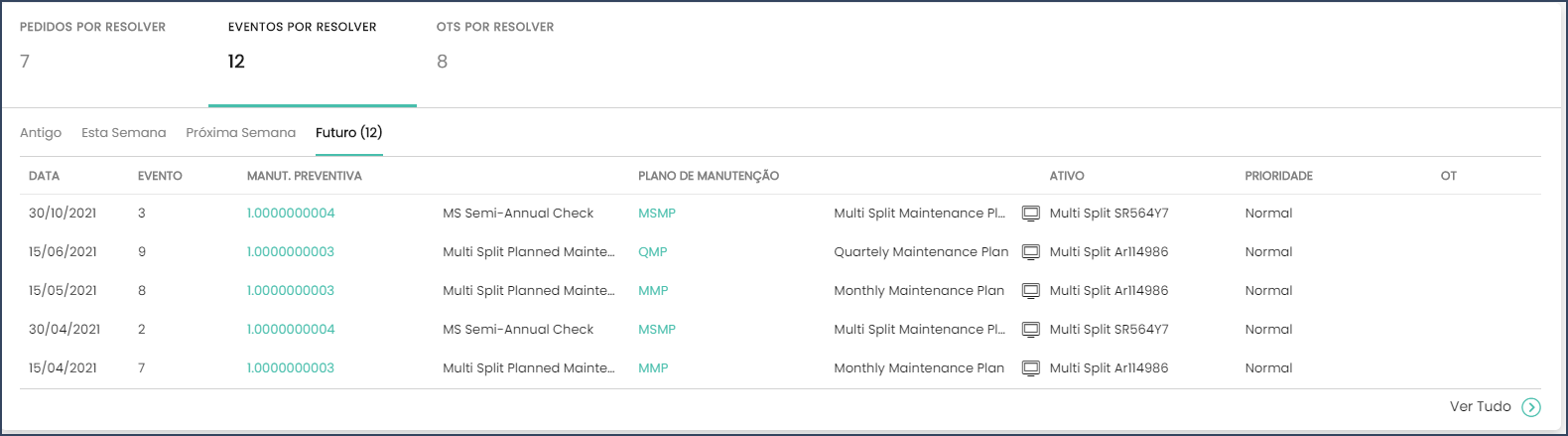Open preventive maintenance 1.0000000004 for event 3
This screenshot has height=436, width=1568.
[x=291, y=214]
